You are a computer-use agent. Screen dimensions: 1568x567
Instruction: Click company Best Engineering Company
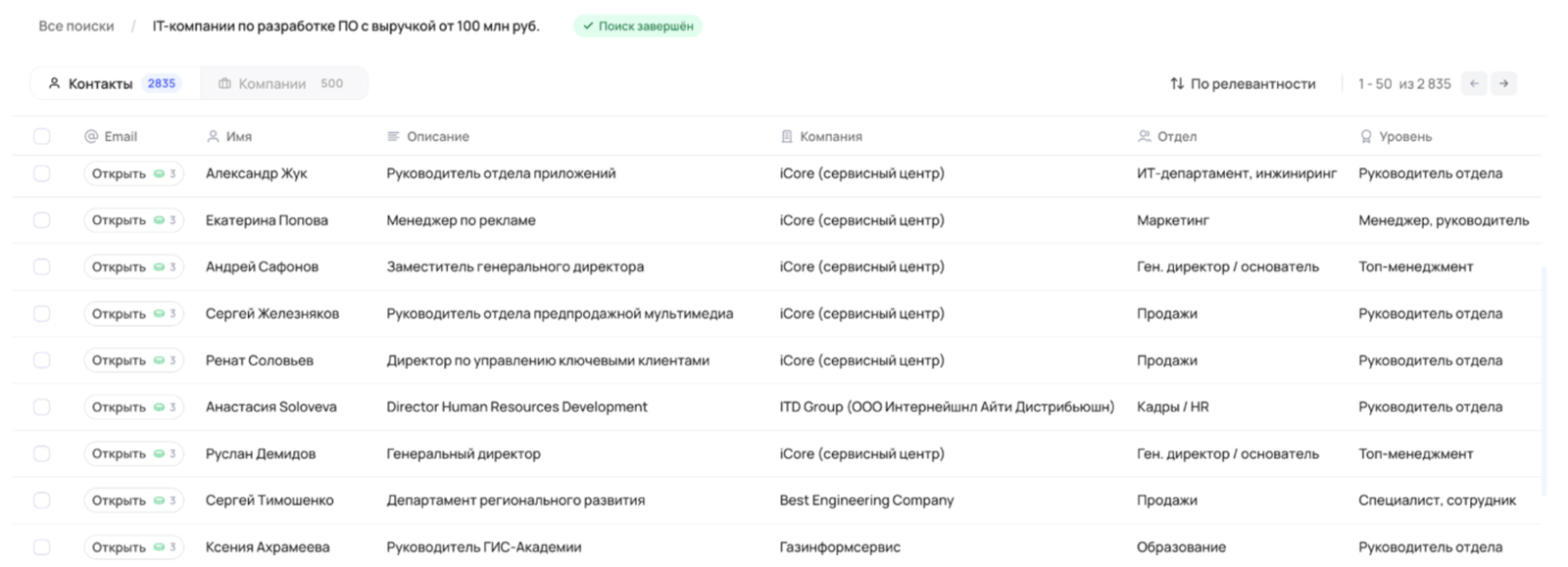click(866, 500)
